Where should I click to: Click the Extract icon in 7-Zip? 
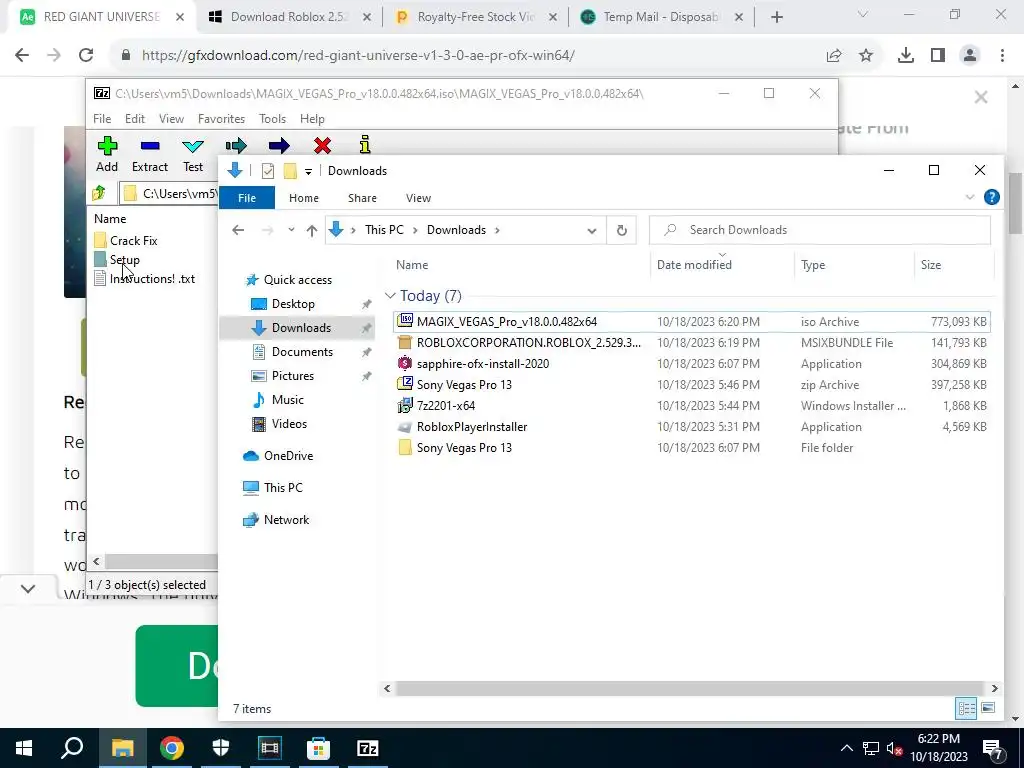click(150, 146)
